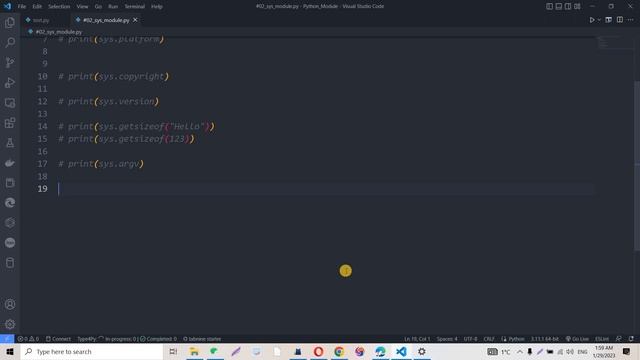Open the Run and Debug view
640x360 pixels.
(x=10, y=82)
